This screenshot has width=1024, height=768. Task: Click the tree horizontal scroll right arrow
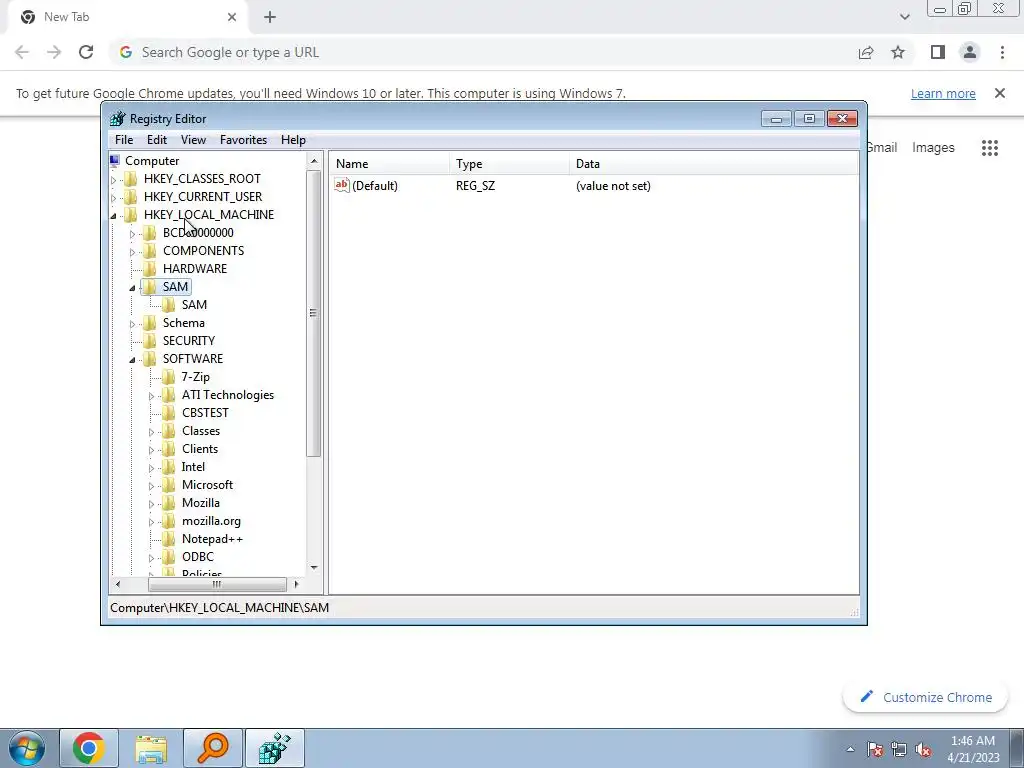[x=296, y=584]
